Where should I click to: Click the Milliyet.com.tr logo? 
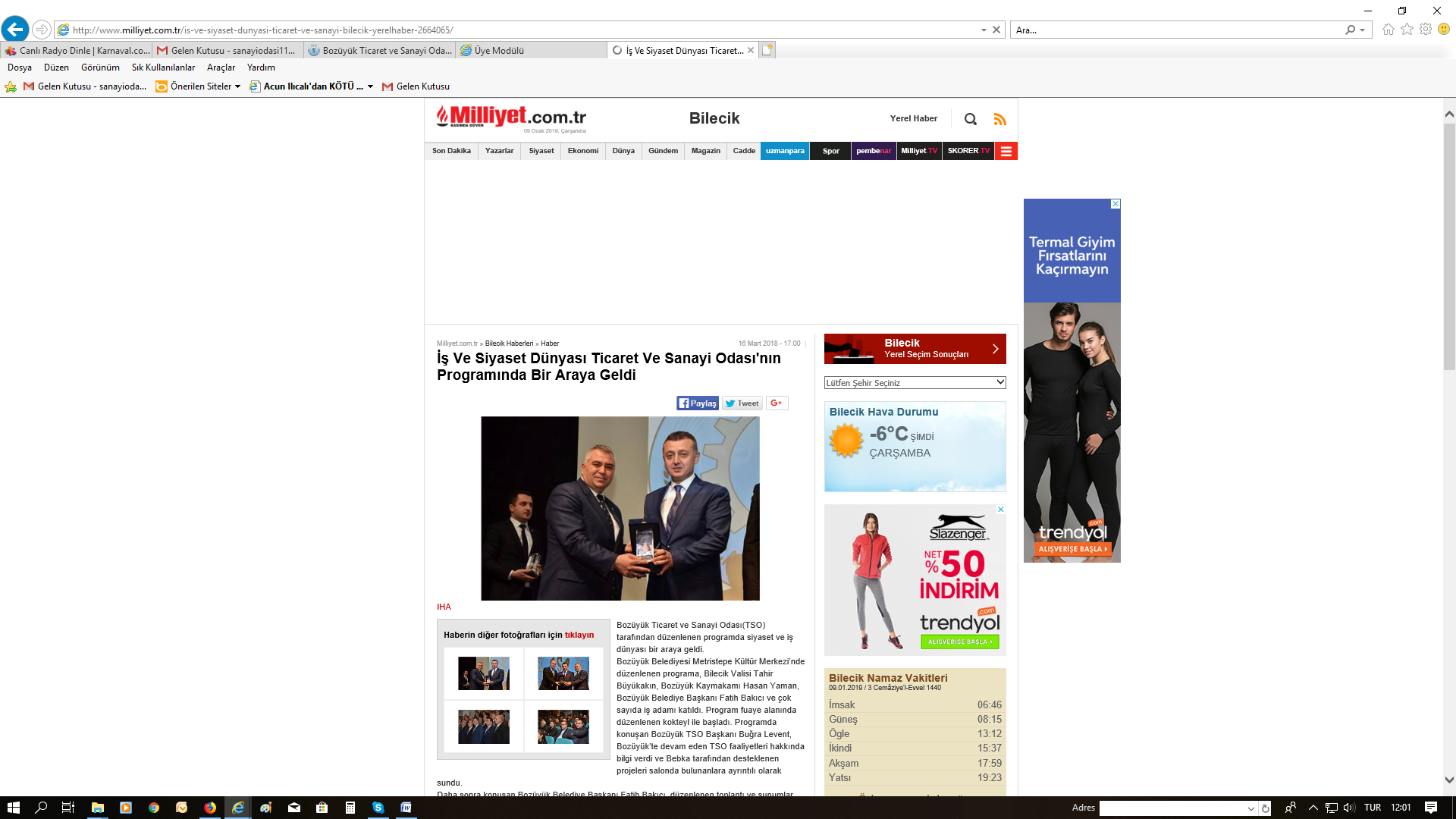coord(510,118)
